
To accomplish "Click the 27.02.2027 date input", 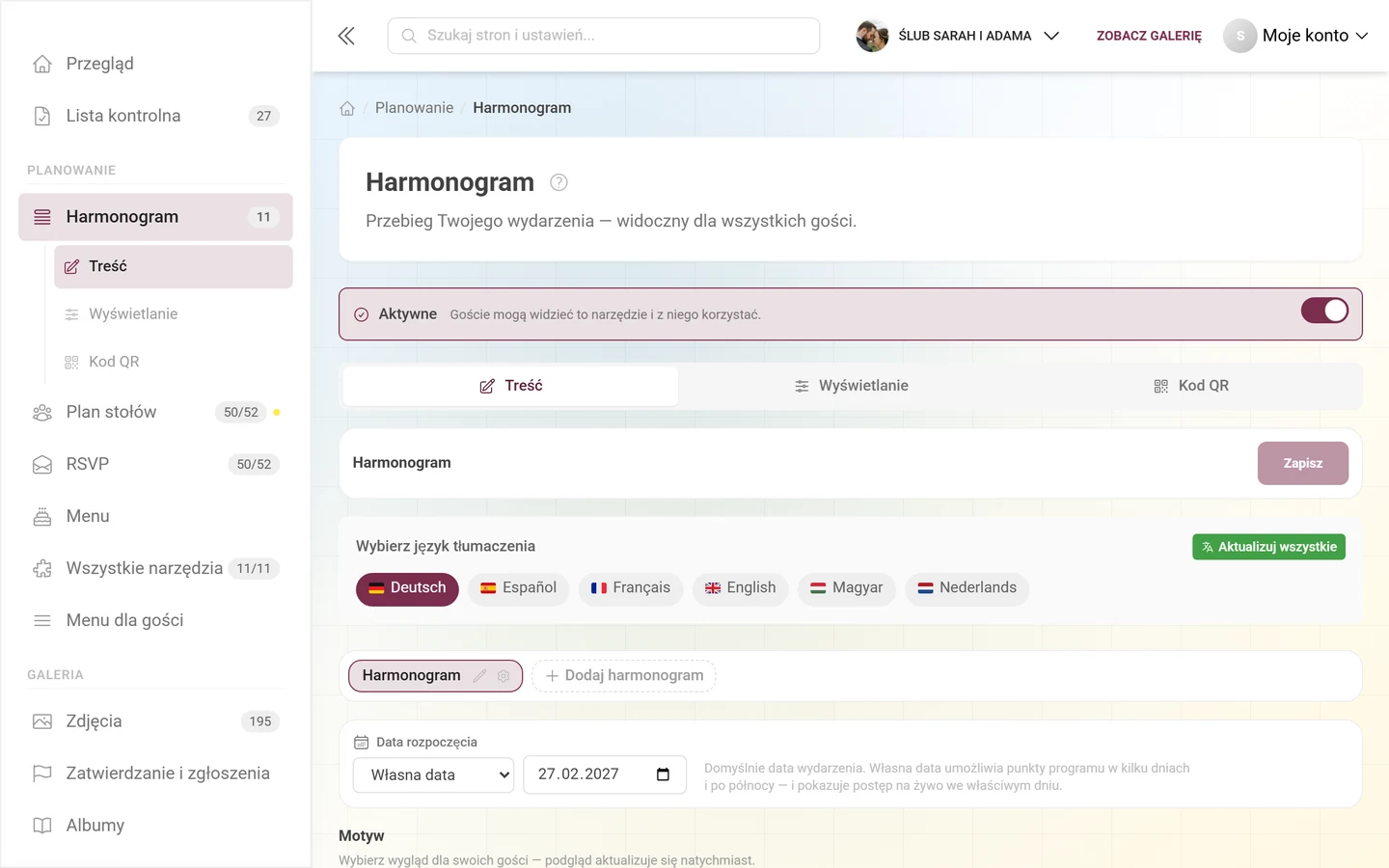I will pos(605,774).
